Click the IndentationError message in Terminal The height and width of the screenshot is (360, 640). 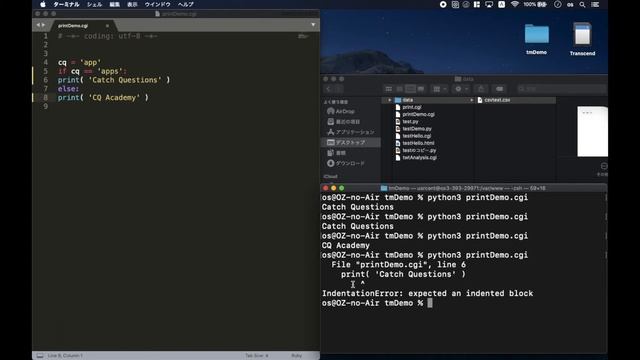[x=427, y=293]
